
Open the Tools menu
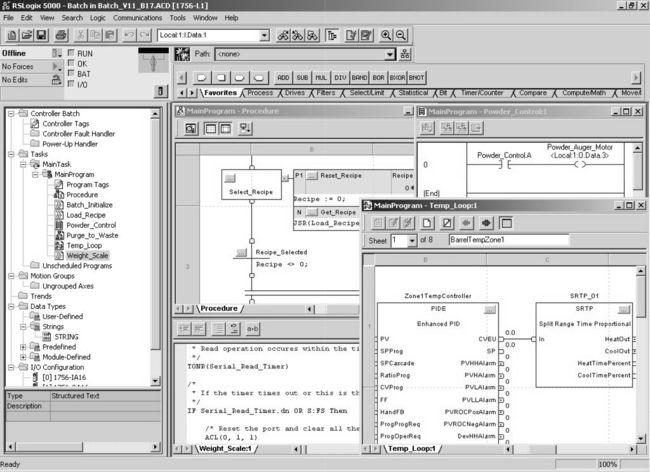point(177,18)
